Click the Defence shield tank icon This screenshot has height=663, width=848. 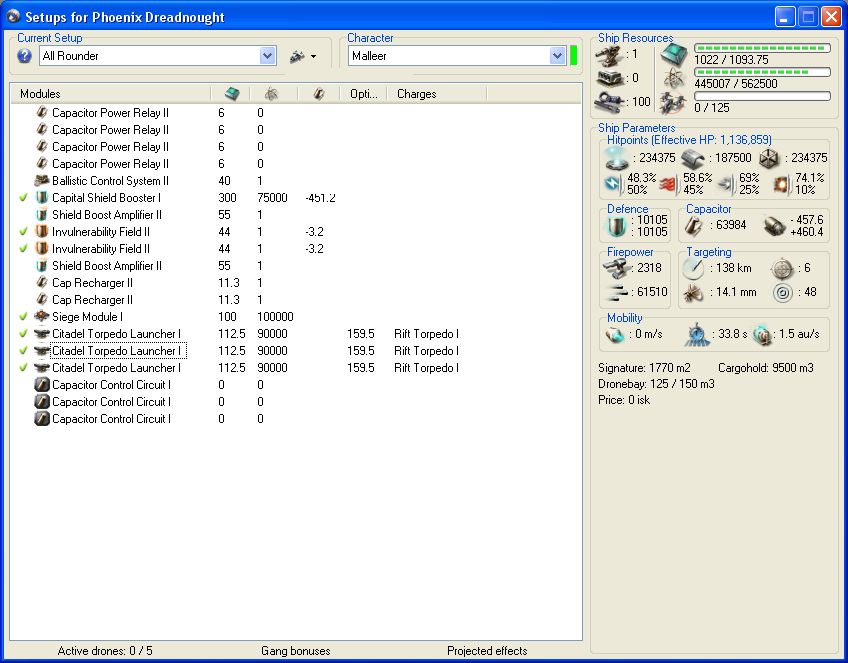(x=616, y=226)
